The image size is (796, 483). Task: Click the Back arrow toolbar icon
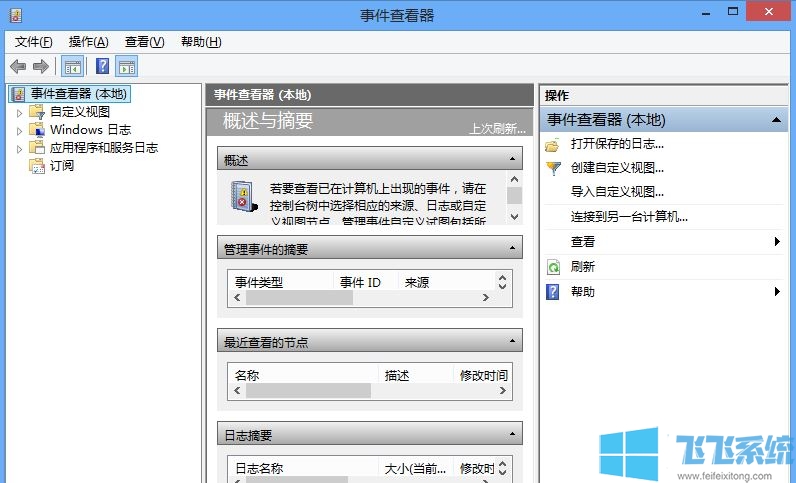click(17, 67)
